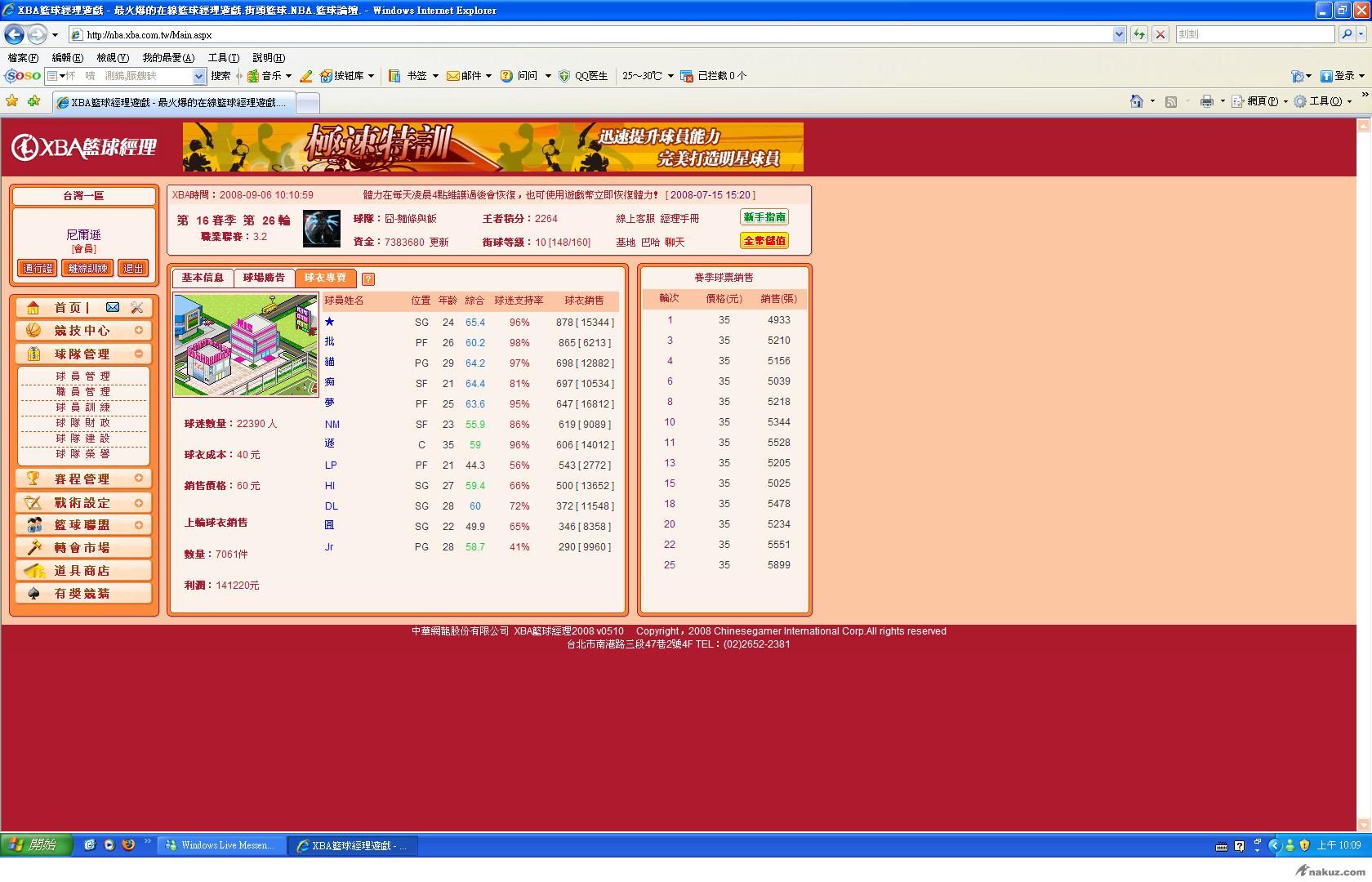Click the trophy icon for 賽程管理

(33, 479)
